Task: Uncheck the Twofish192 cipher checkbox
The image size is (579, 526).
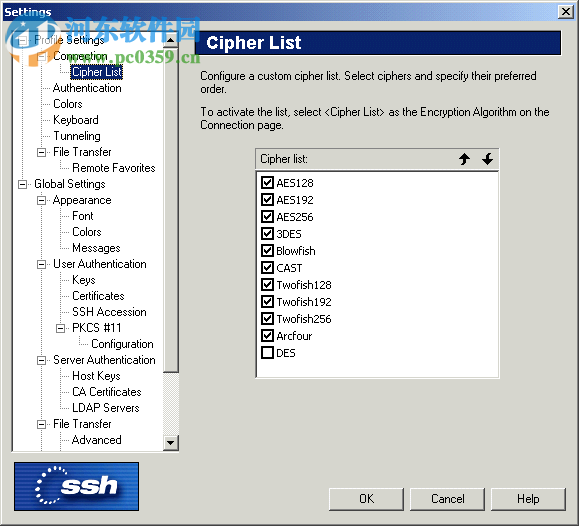Action: coord(267,301)
